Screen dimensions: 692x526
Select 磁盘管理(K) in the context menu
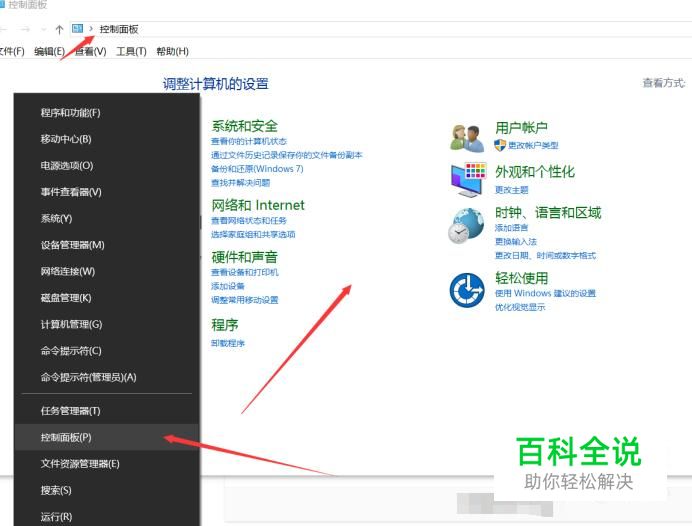pyautogui.click(x=107, y=298)
